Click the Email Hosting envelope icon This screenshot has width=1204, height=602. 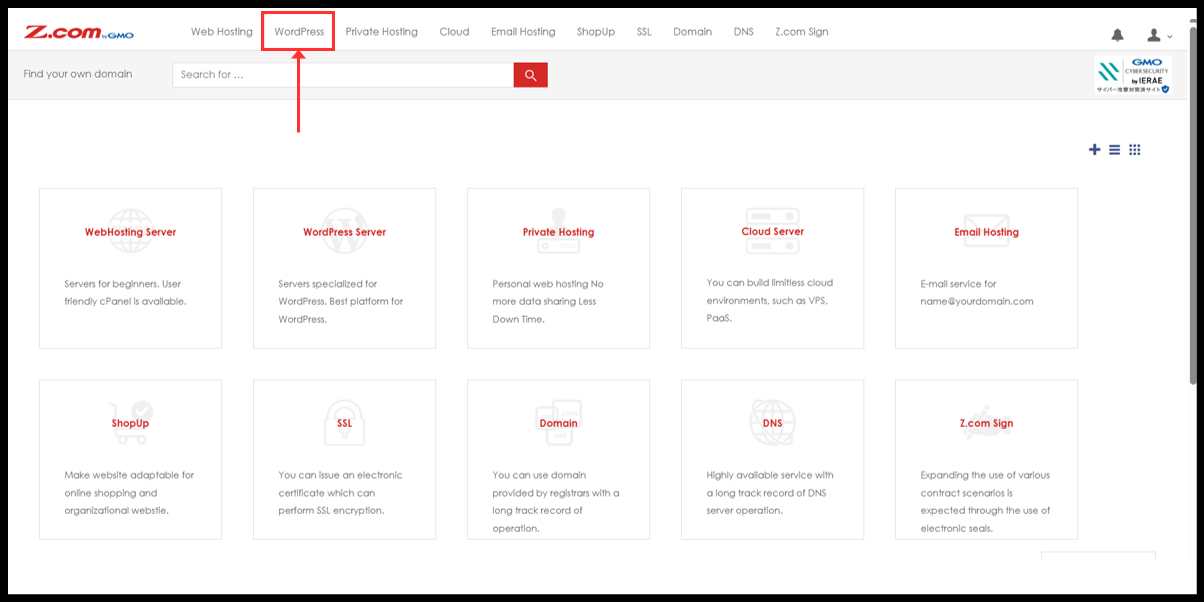[x=986, y=231]
